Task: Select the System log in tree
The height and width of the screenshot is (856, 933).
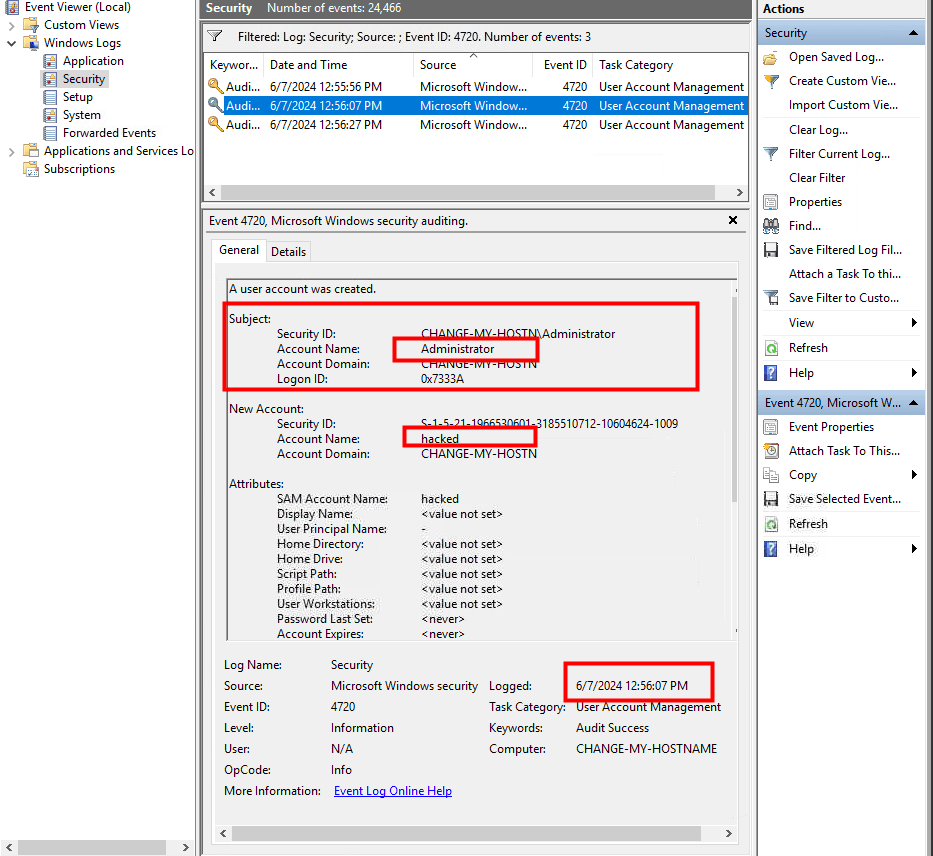Action: pos(81,115)
